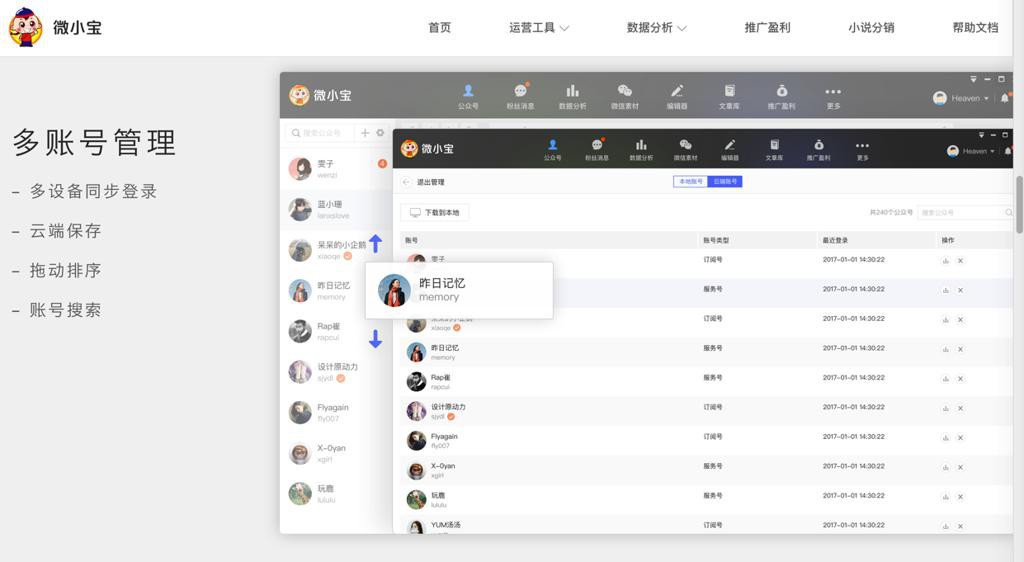
Task: Click download icon in Flyagain table row
Action: click(x=946, y=438)
